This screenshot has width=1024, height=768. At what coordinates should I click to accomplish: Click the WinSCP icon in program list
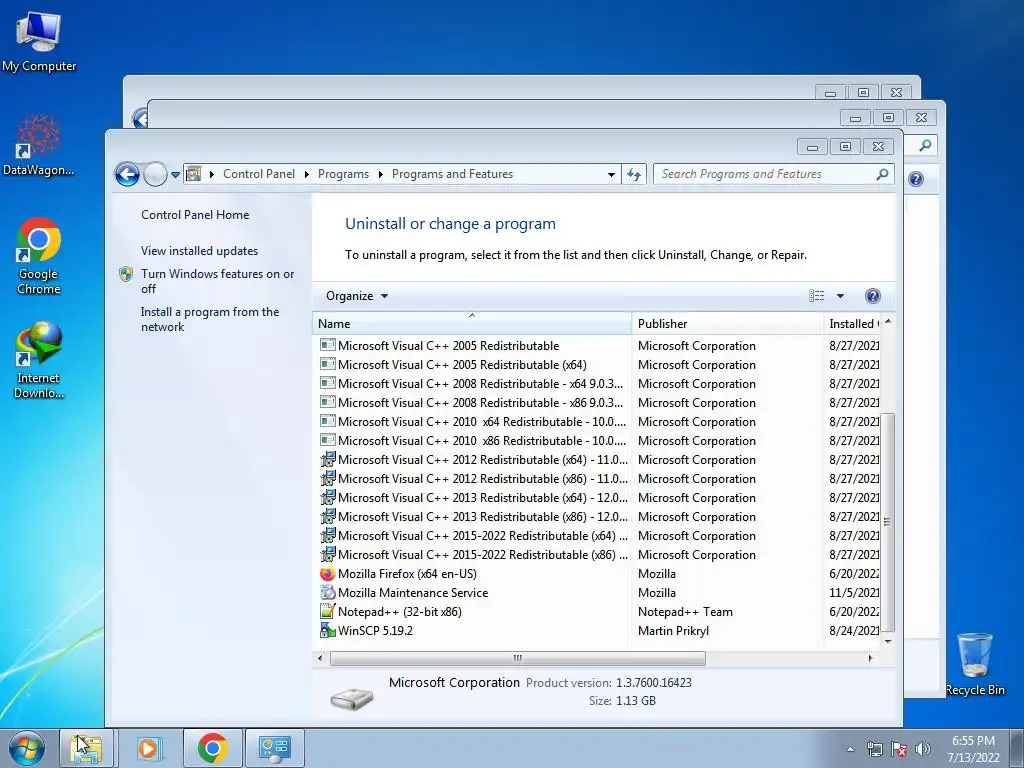pyautogui.click(x=327, y=630)
